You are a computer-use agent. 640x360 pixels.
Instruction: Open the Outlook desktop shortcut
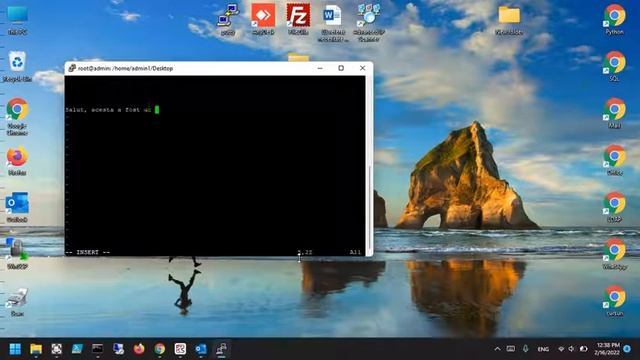(17, 207)
